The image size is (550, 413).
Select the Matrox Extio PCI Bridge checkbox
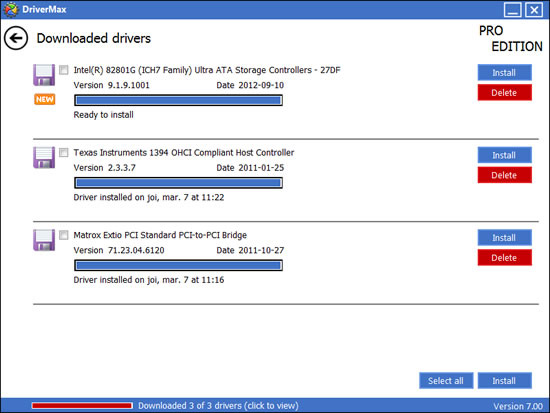click(63, 235)
